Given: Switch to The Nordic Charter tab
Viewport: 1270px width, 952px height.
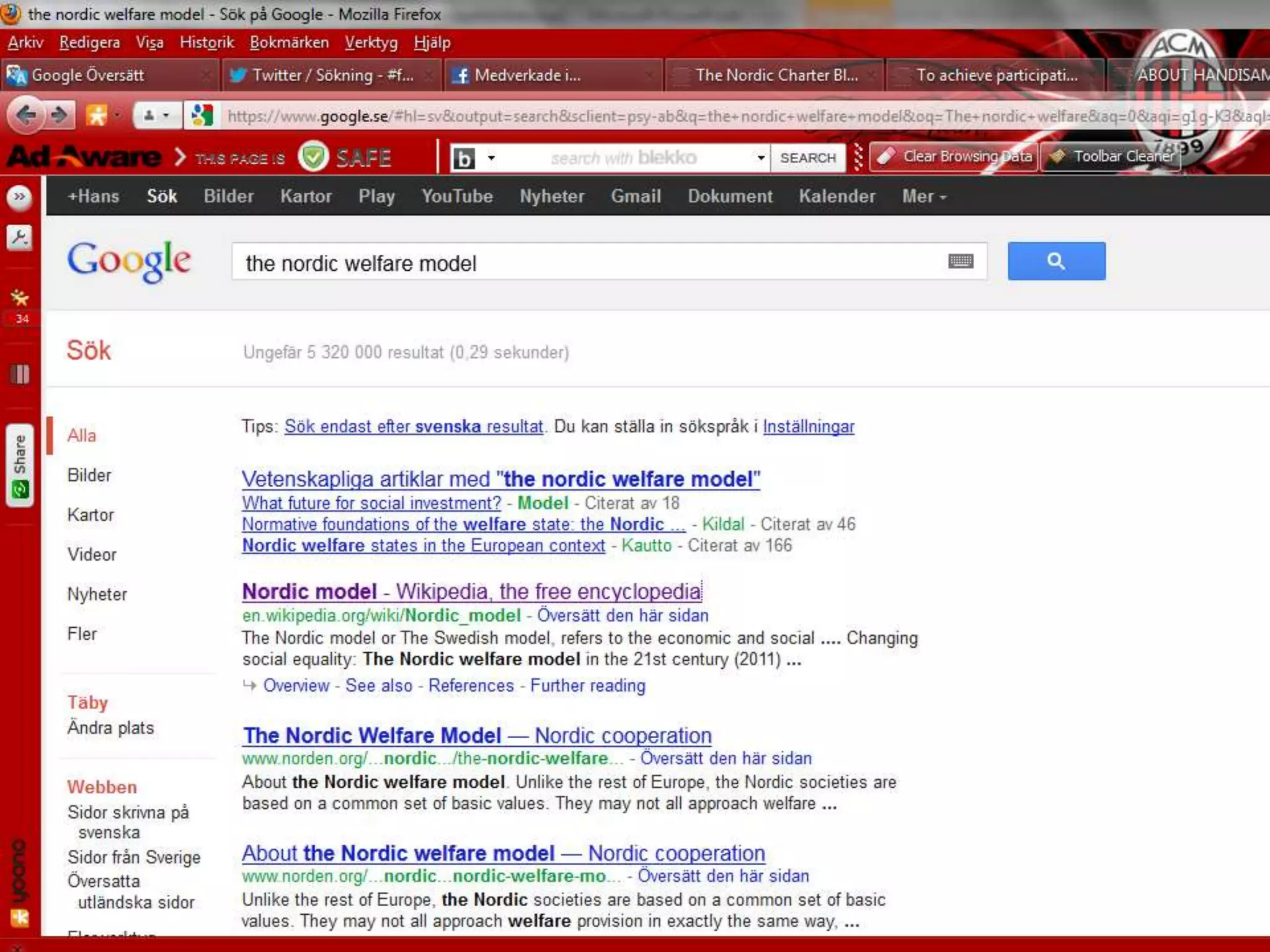Looking at the screenshot, I should coord(775,75).
